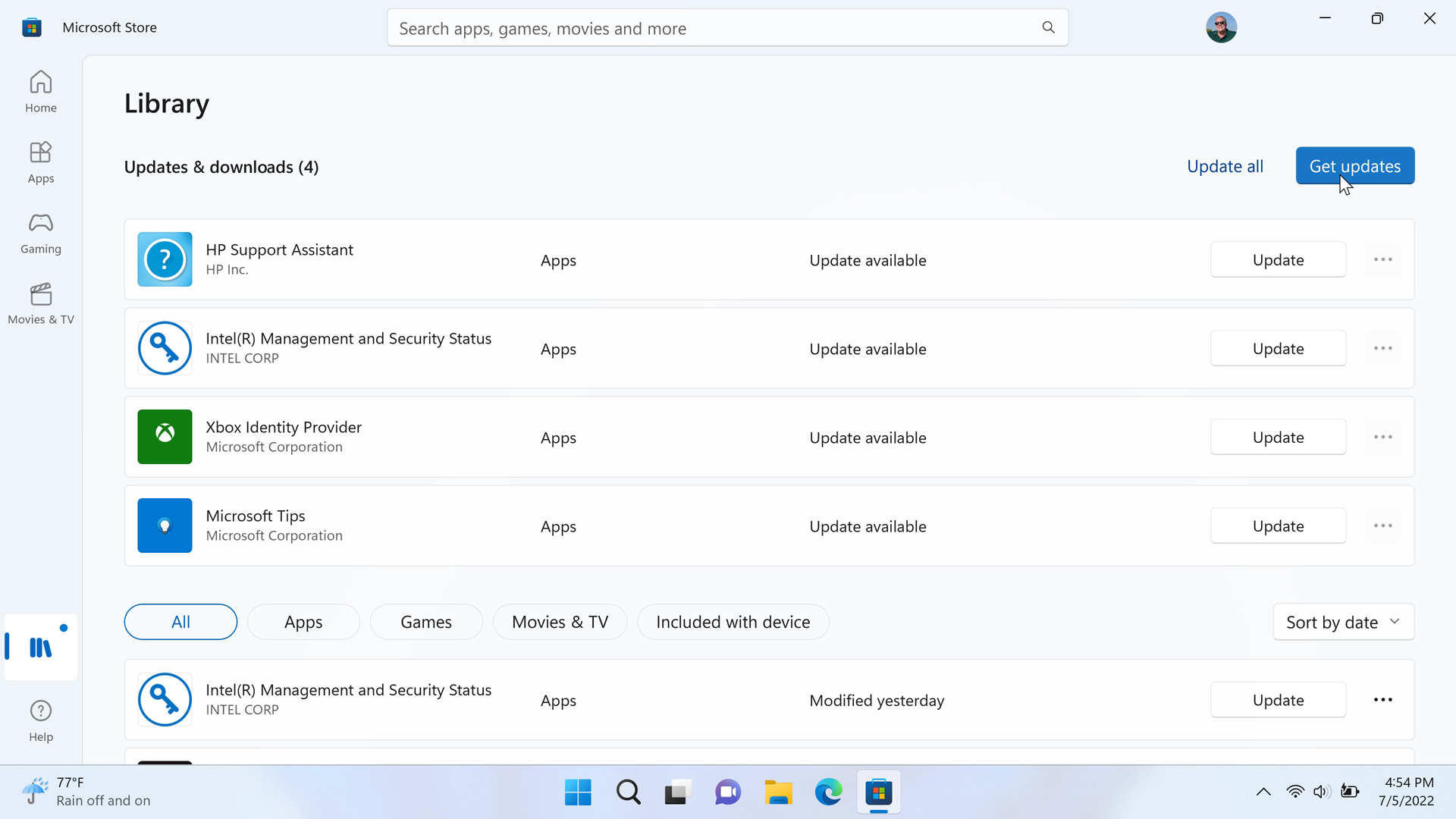Click the search magnifier icon
Viewport: 1456px width, 819px height.
point(1048,28)
